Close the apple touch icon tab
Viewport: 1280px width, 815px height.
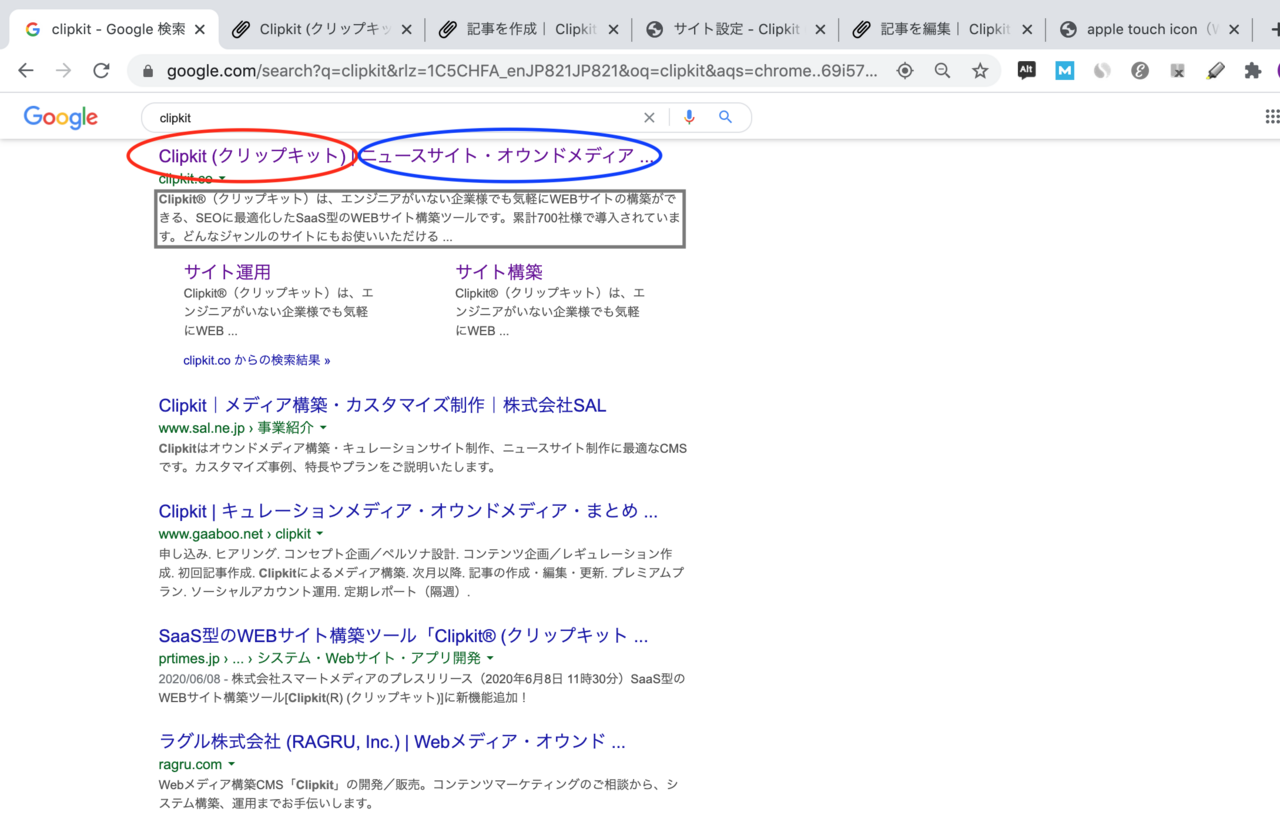pos(1234,29)
